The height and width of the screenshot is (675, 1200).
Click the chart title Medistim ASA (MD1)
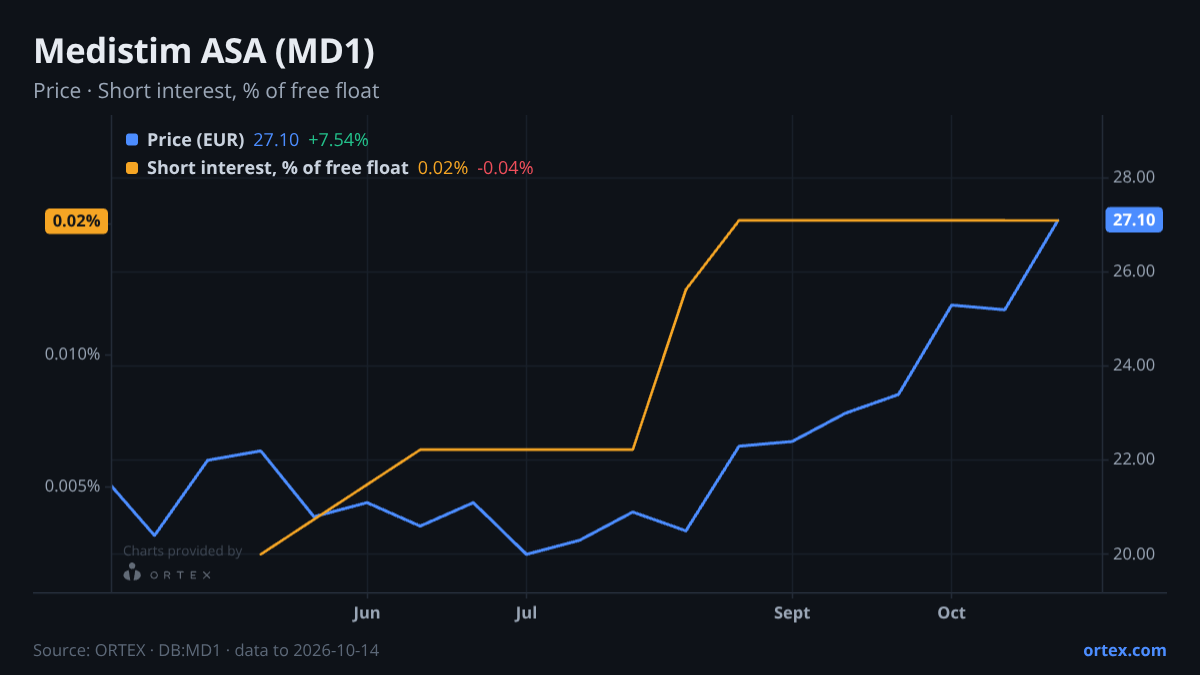point(204,52)
